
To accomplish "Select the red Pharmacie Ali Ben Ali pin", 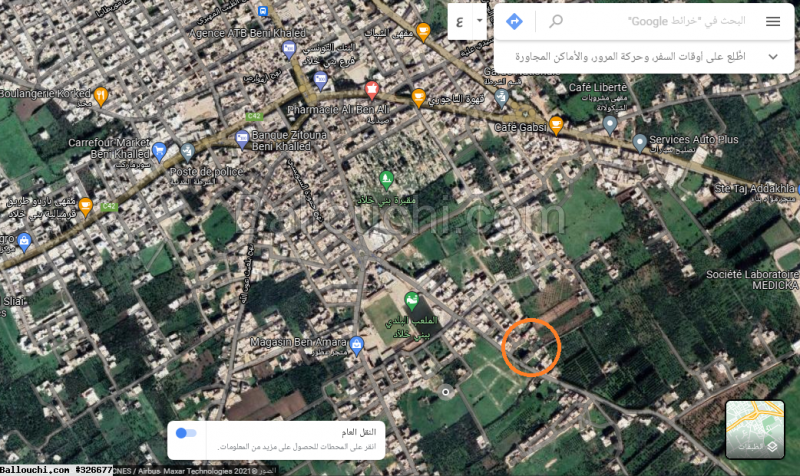I will [372, 90].
